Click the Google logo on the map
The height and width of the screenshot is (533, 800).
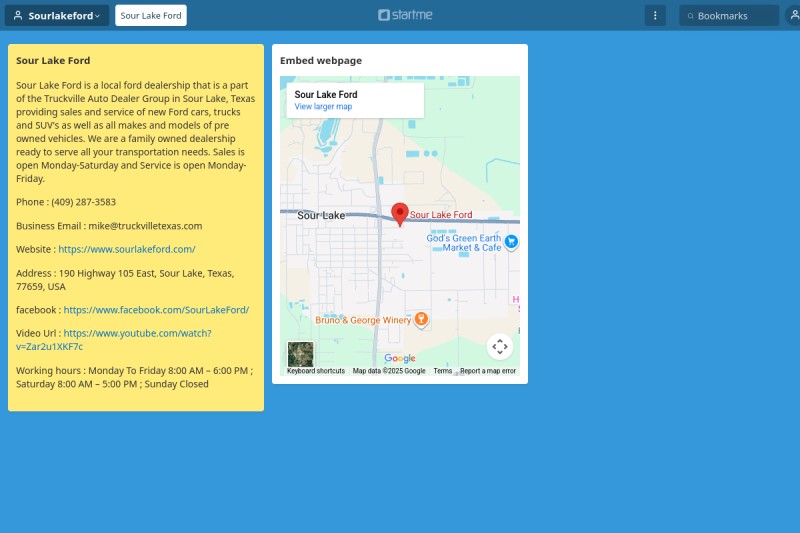pos(399,358)
